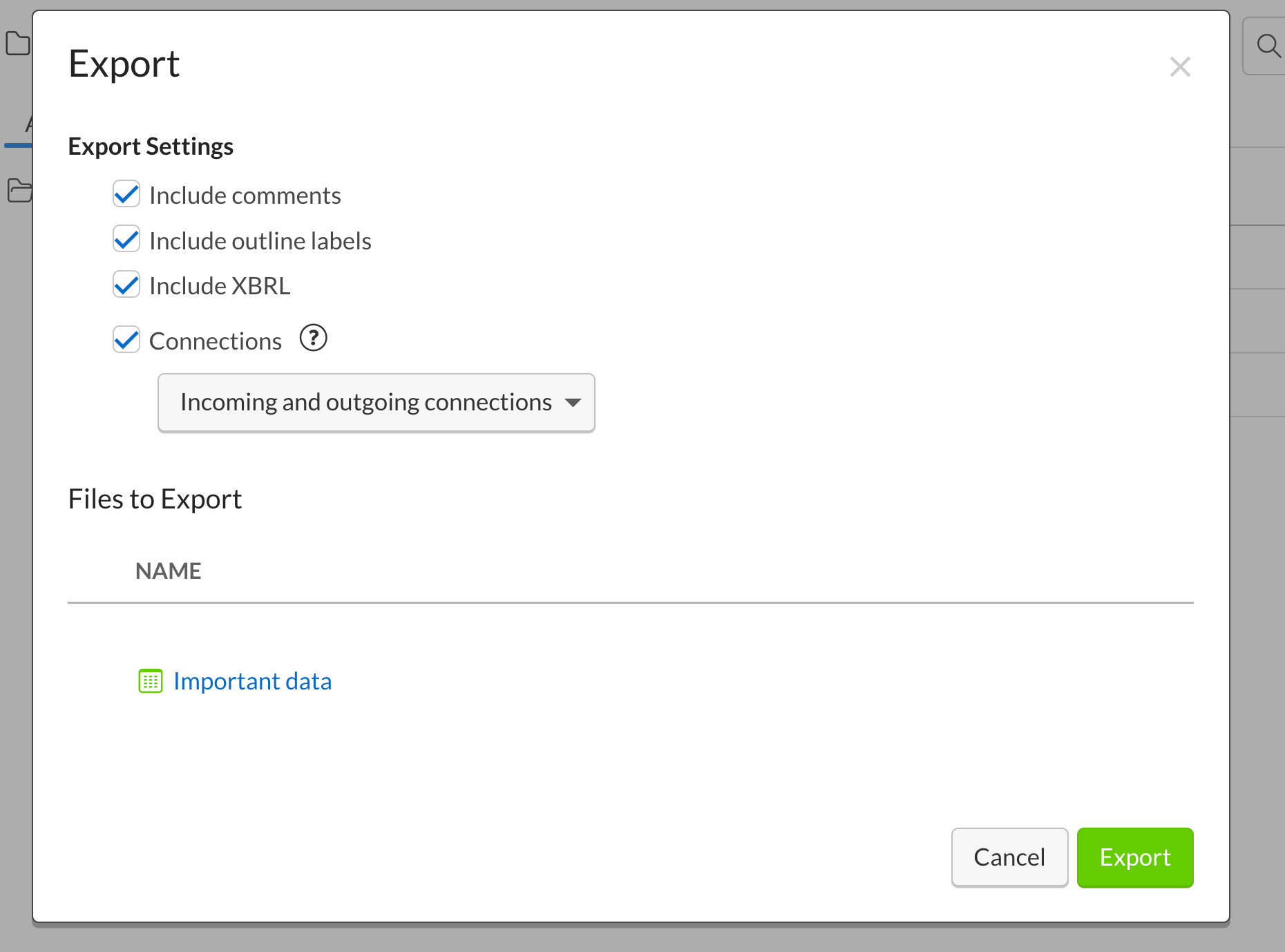Open the Connections help question mark
Screen dimensions: 1285x952
pos(313,339)
